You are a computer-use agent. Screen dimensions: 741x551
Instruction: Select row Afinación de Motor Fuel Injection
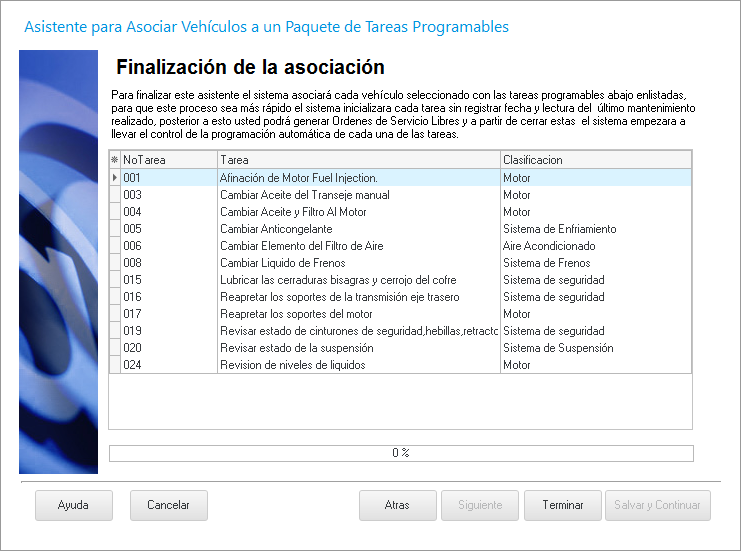coord(298,178)
